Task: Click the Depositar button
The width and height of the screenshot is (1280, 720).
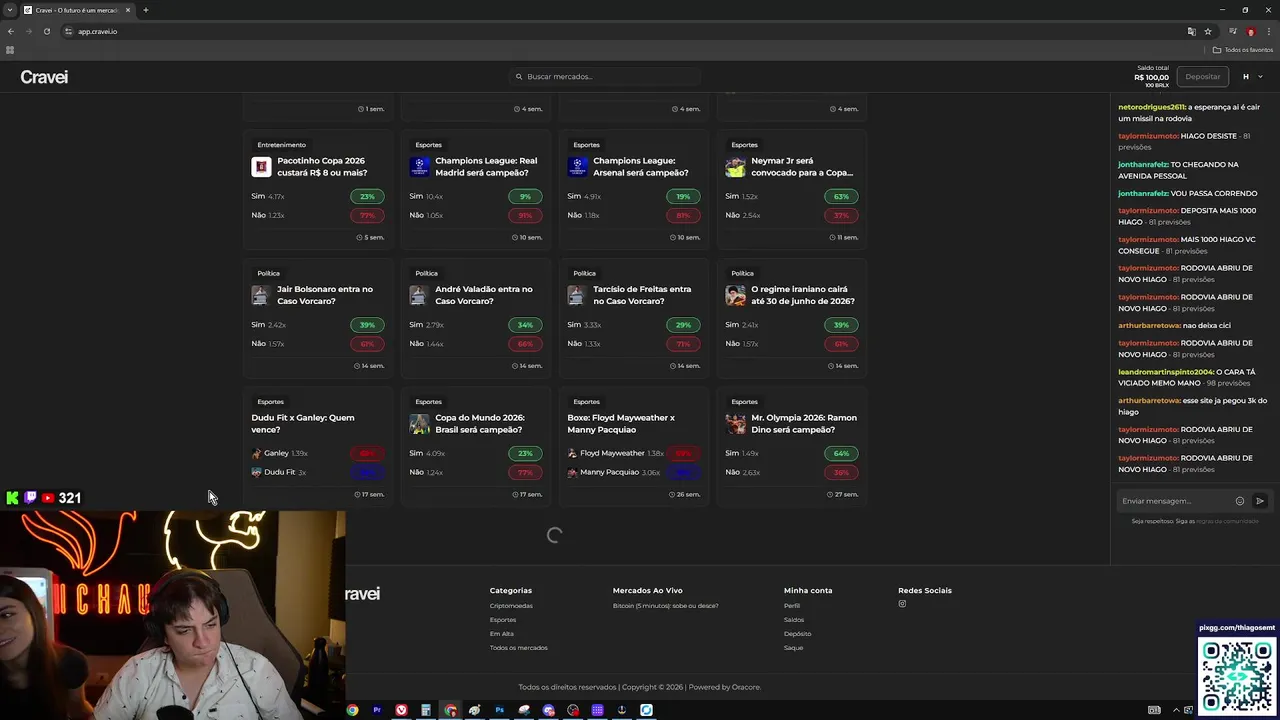Action: [1203, 77]
